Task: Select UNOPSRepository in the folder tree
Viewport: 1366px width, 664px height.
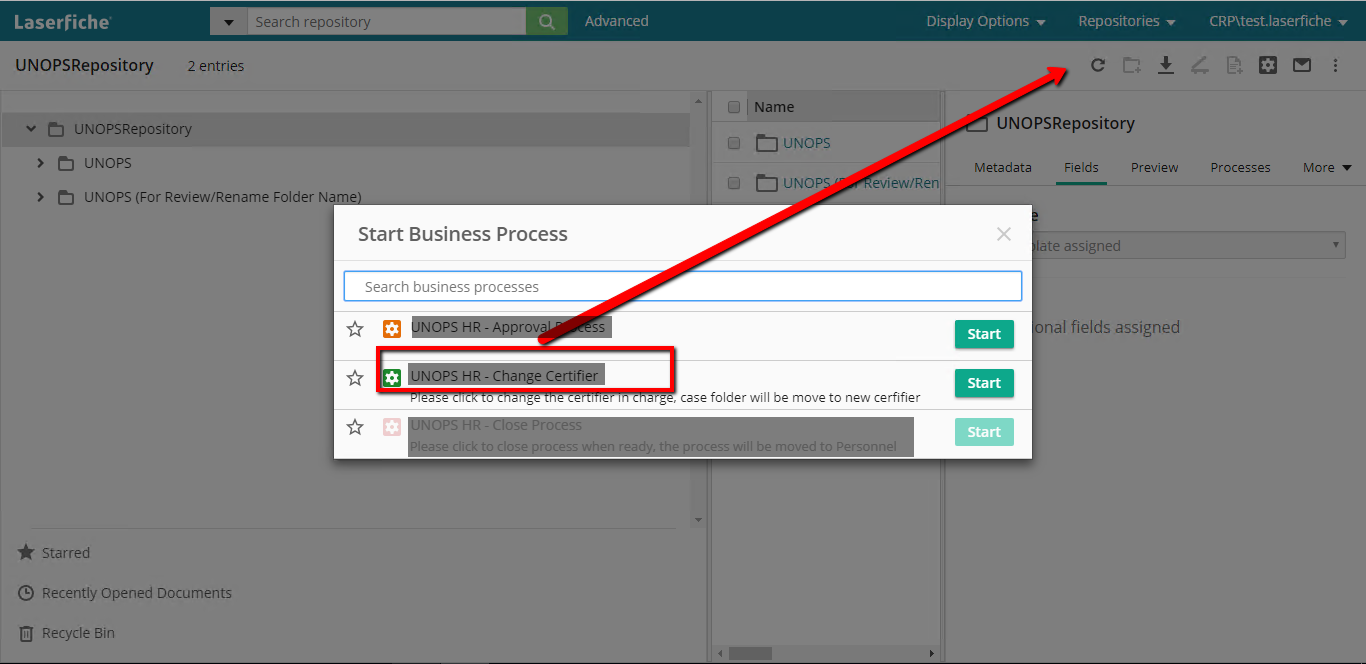Action: pos(133,129)
